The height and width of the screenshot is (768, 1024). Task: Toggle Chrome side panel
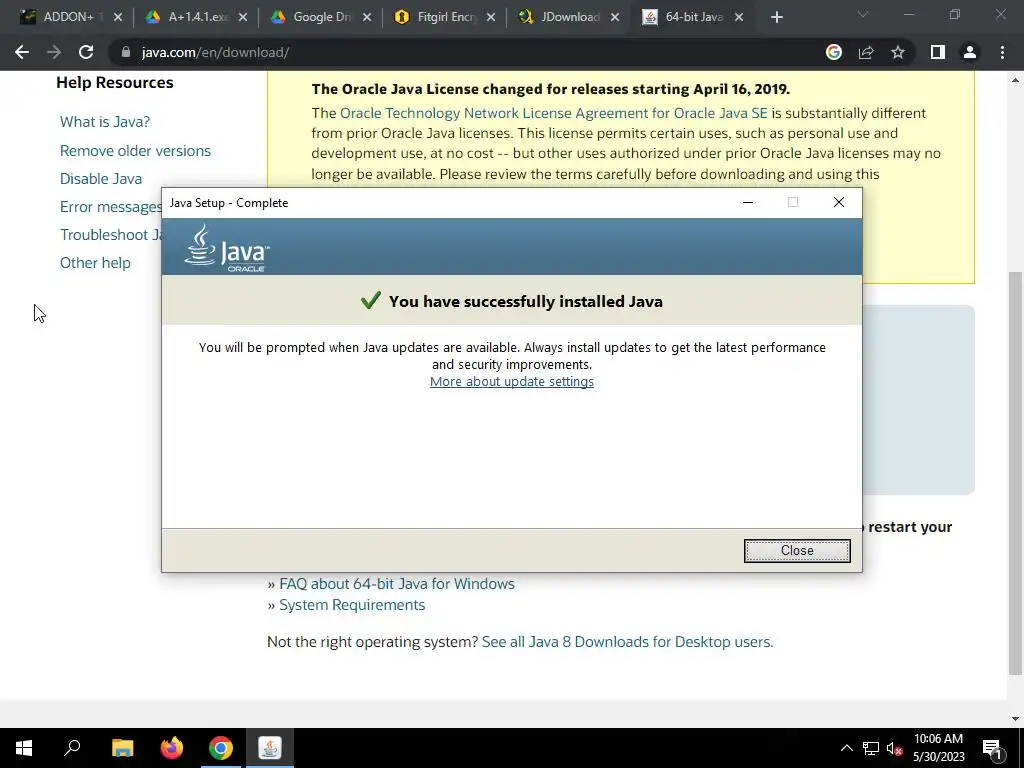938,52
